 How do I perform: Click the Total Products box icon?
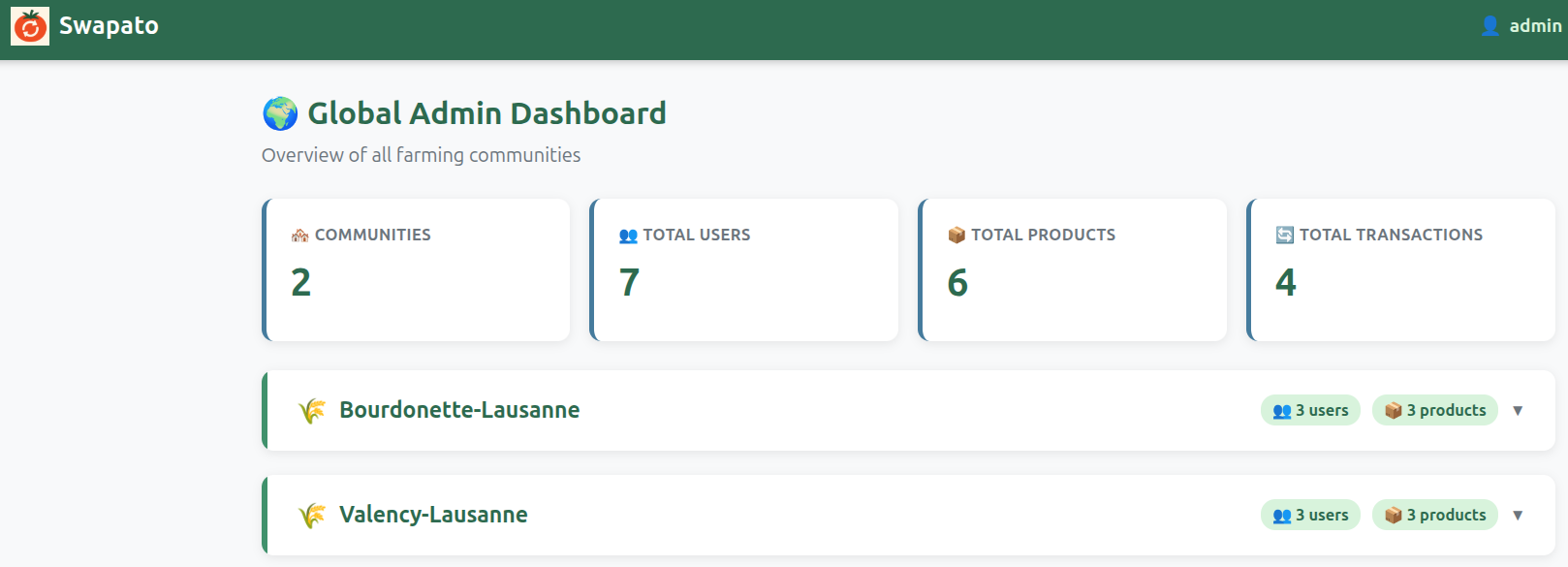tap(956, 235)
